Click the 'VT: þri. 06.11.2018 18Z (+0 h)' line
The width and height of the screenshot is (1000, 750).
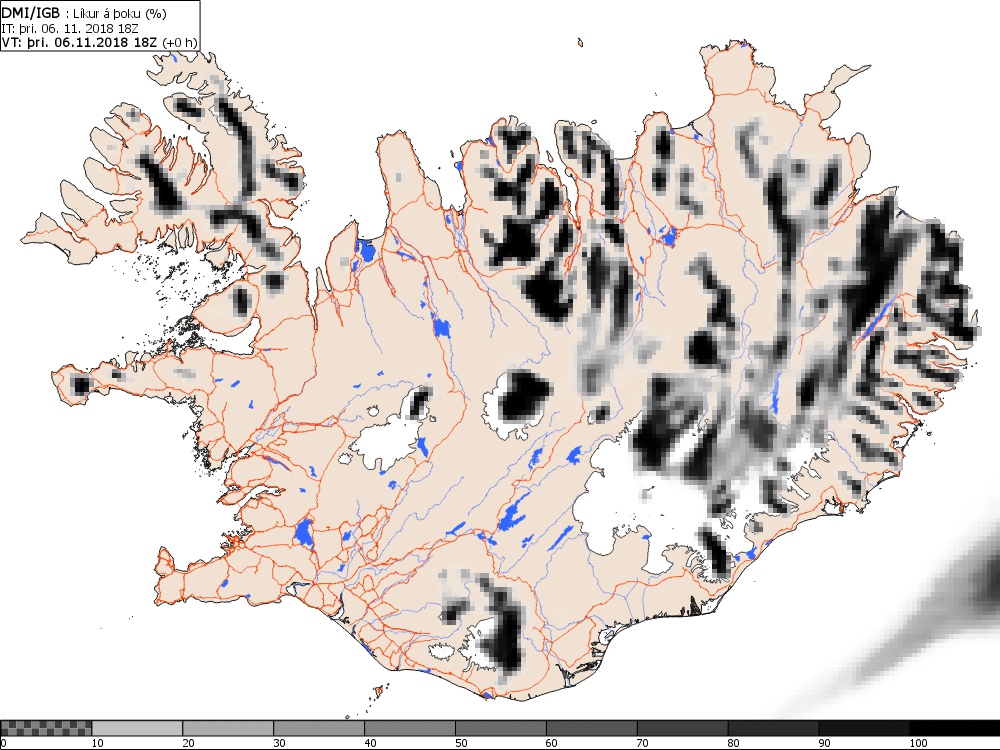(99, 42)
